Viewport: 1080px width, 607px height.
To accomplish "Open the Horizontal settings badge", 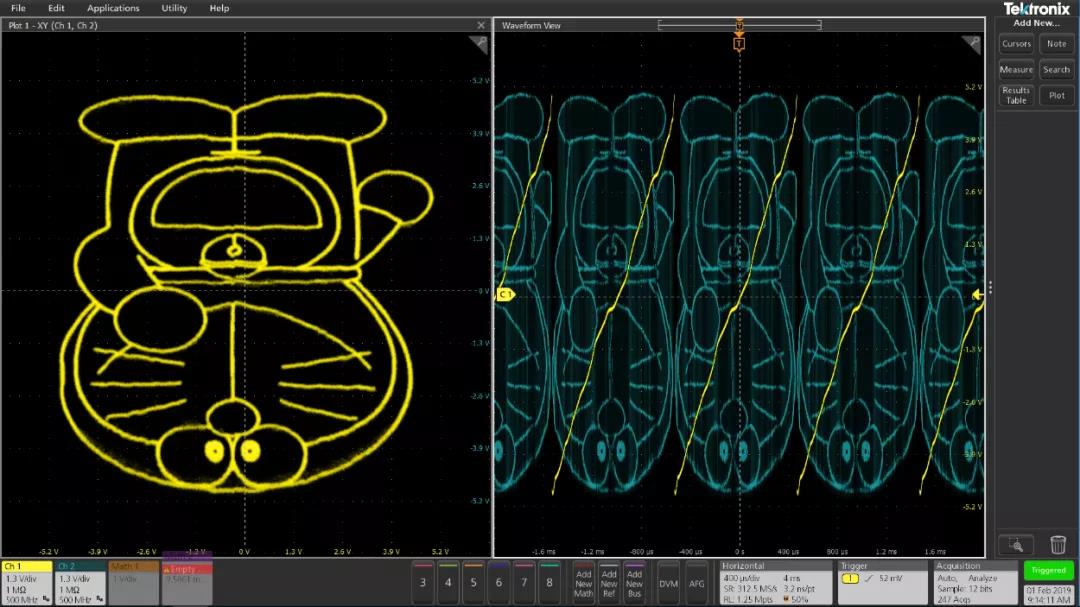I will point(776,583).
